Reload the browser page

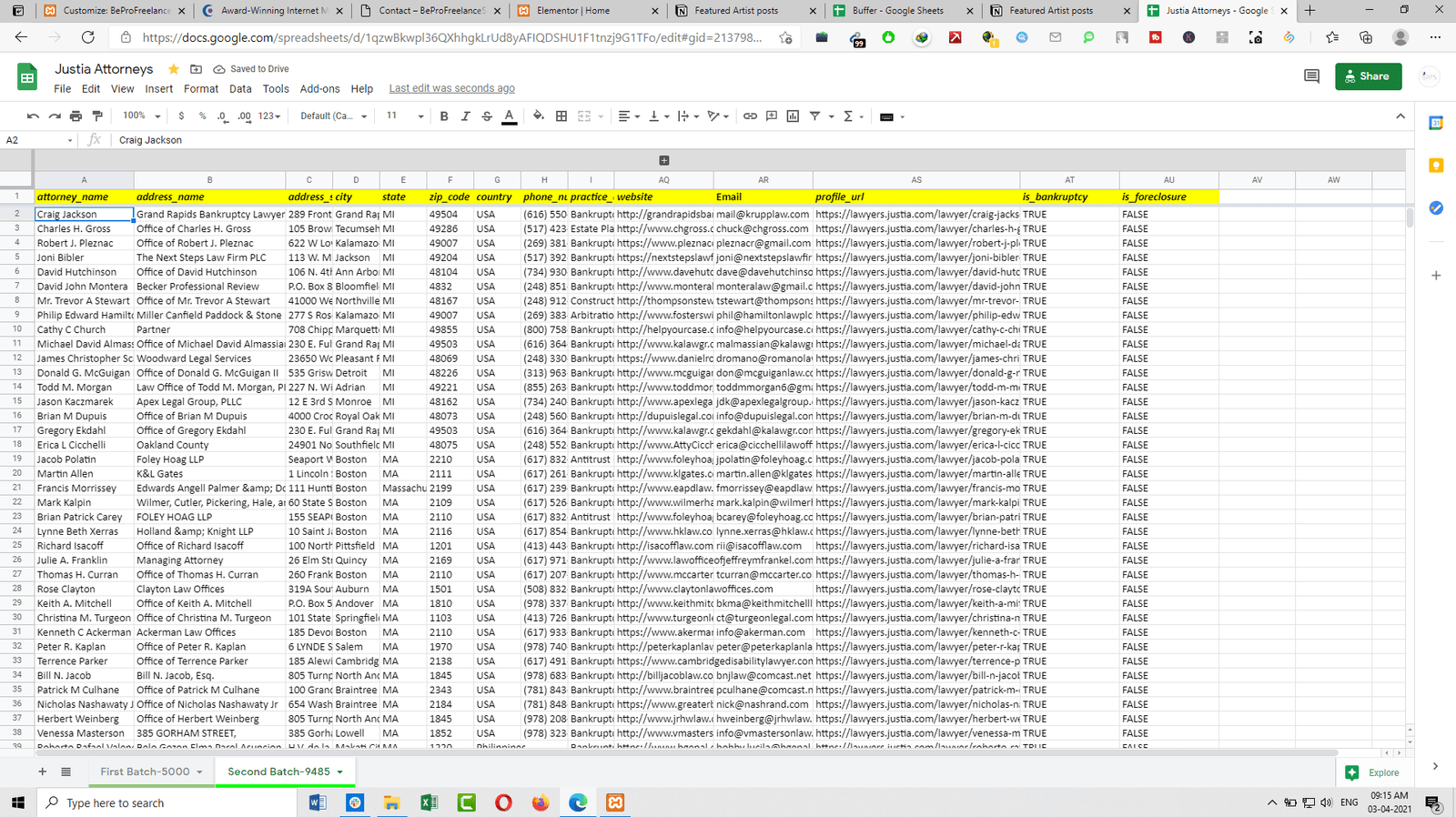point(87,37)
